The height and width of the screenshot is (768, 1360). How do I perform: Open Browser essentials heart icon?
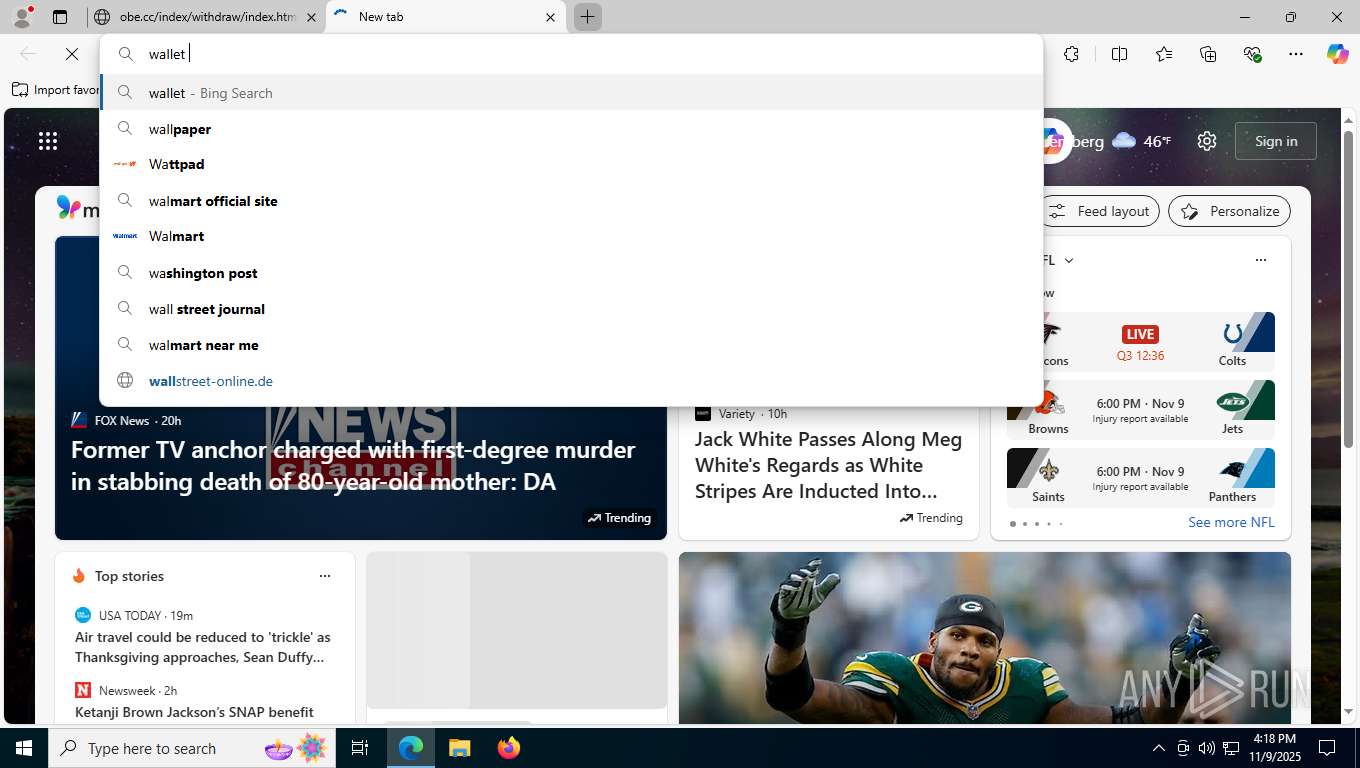tap(1252, 54)
